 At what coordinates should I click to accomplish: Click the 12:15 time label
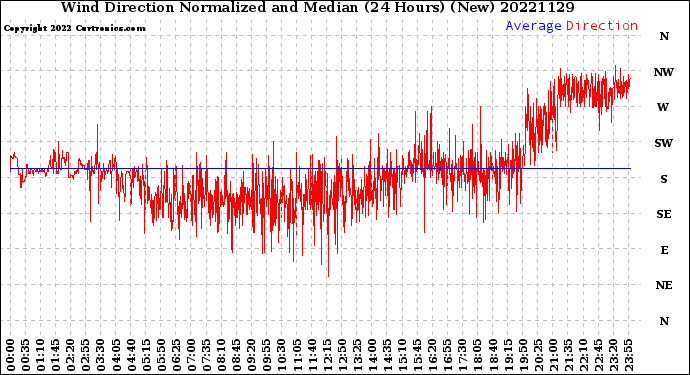(327, 355)
